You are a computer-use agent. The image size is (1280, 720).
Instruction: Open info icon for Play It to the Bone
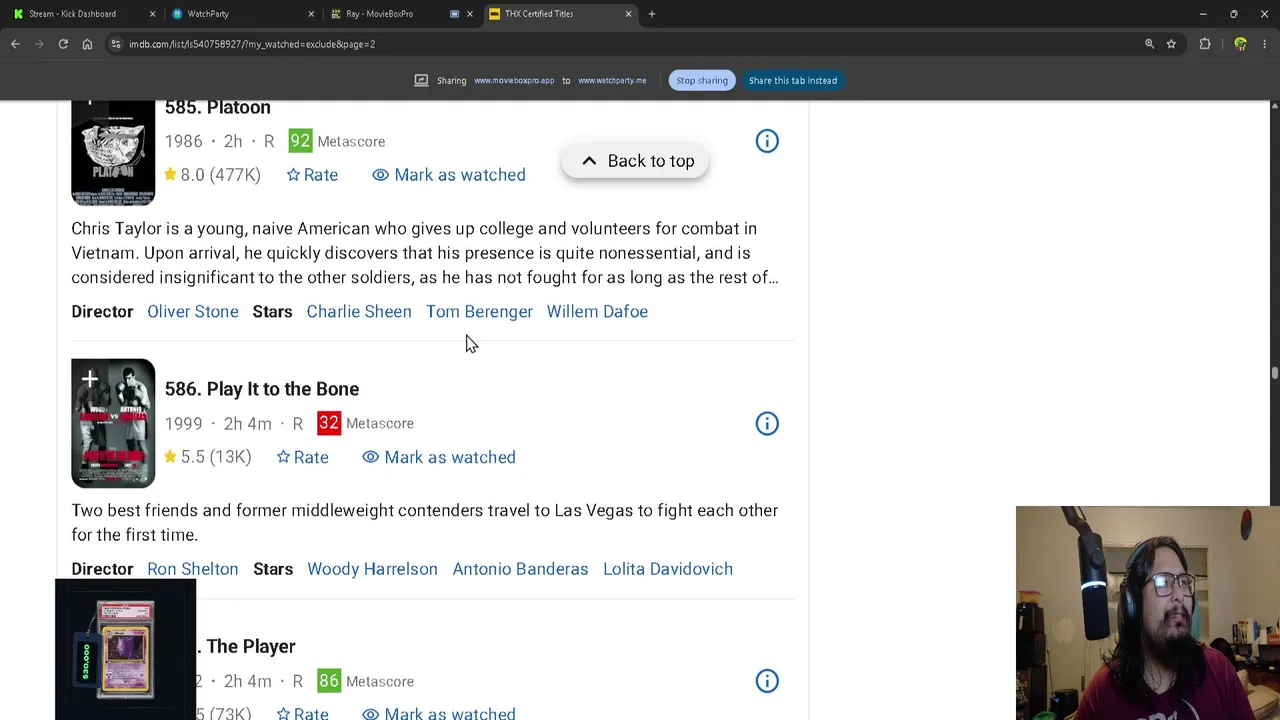point(767,423)
